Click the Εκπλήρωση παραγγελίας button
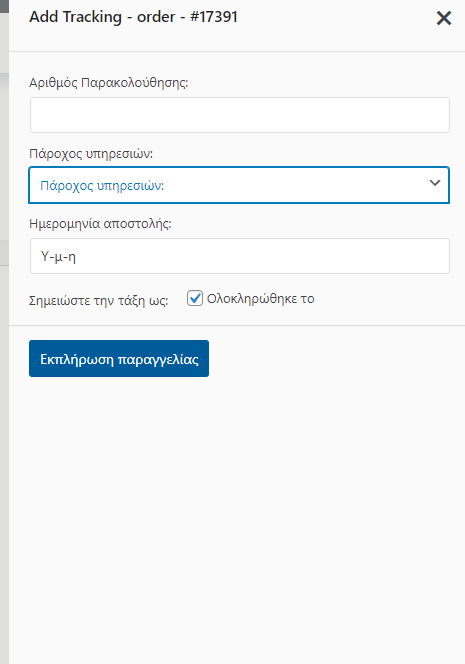Viewport: 465px width, 664px height. [x=119, y=358]
